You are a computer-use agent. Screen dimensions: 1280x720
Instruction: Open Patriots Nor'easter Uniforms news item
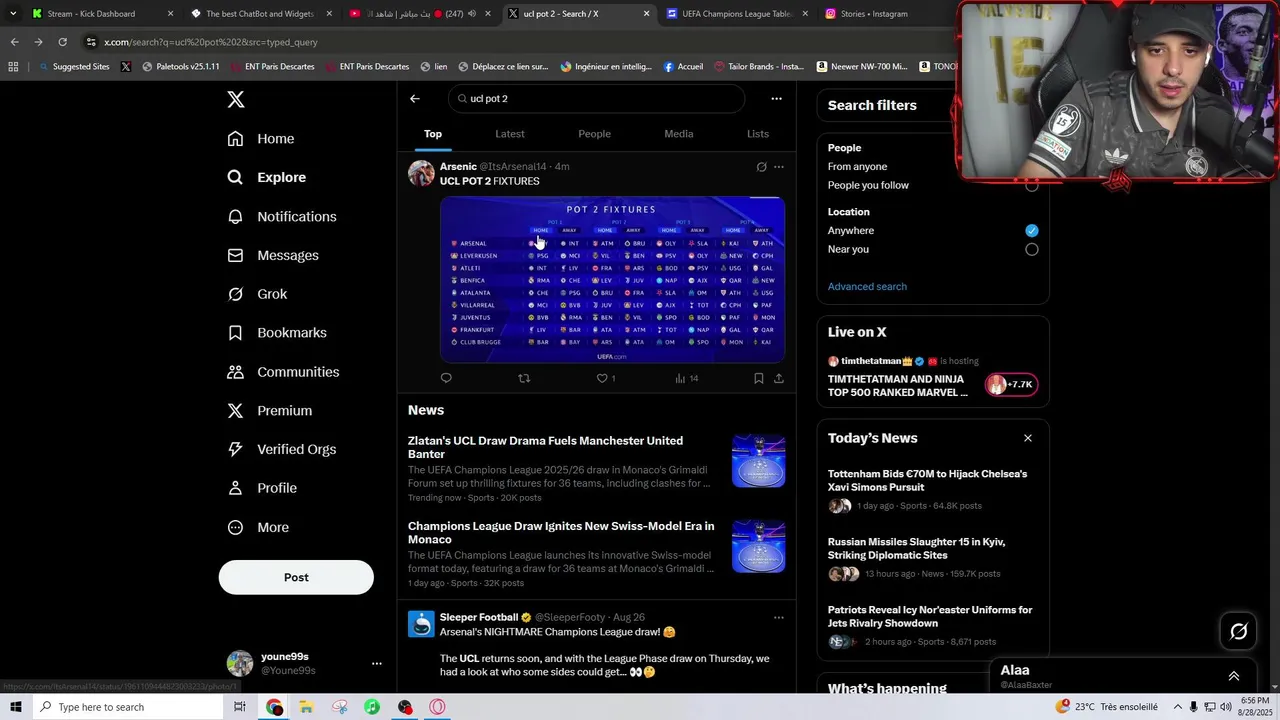click(x=933, y=627)
